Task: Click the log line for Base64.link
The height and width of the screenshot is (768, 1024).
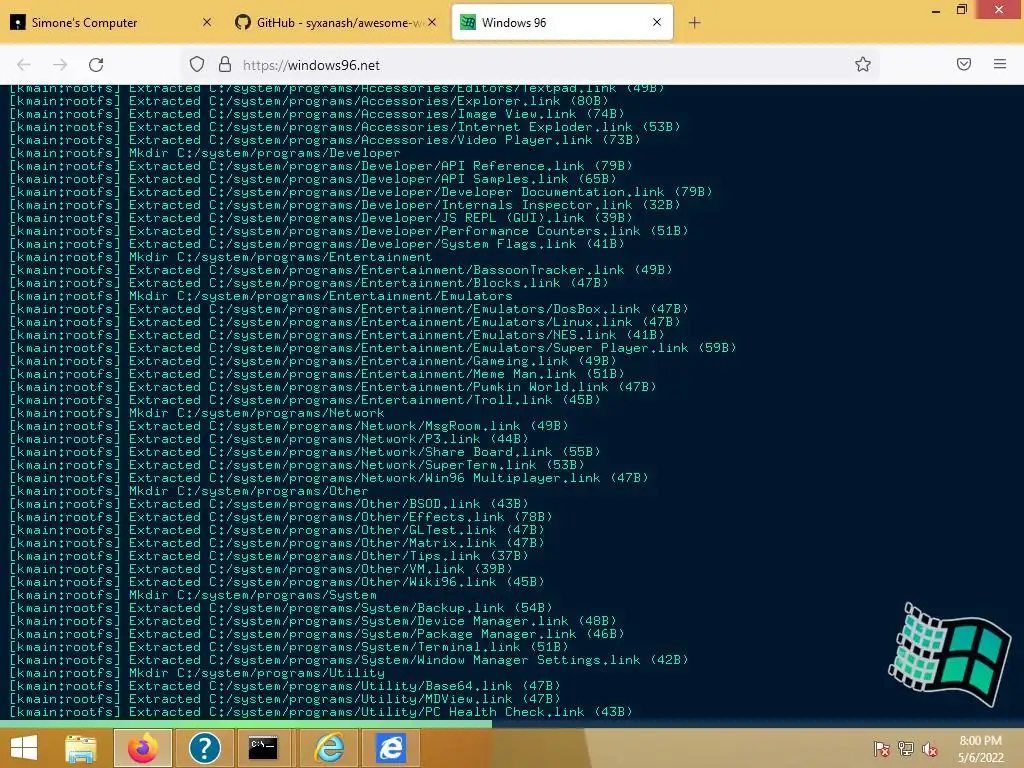Action: (285, 686)
